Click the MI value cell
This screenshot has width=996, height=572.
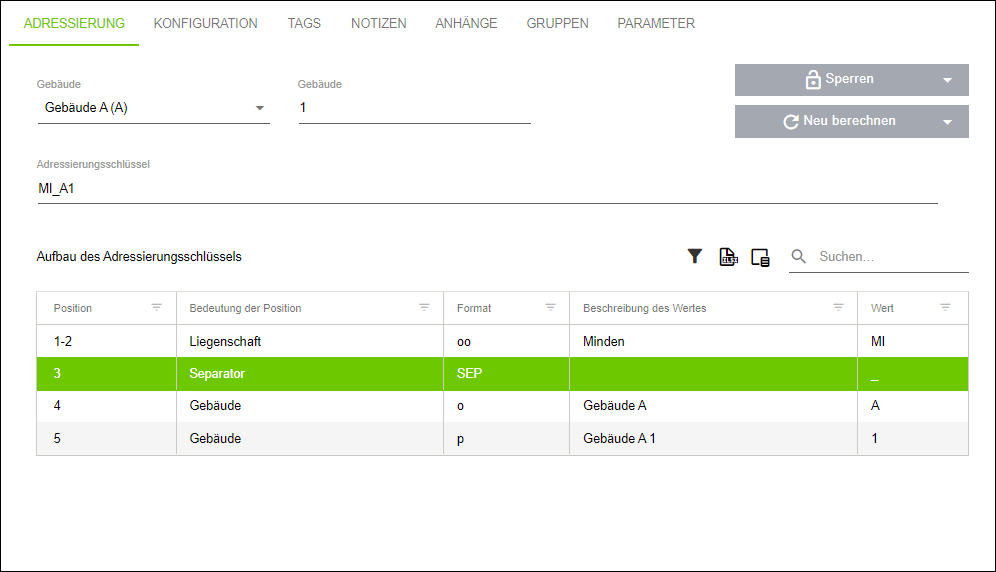tap(913, 341)
